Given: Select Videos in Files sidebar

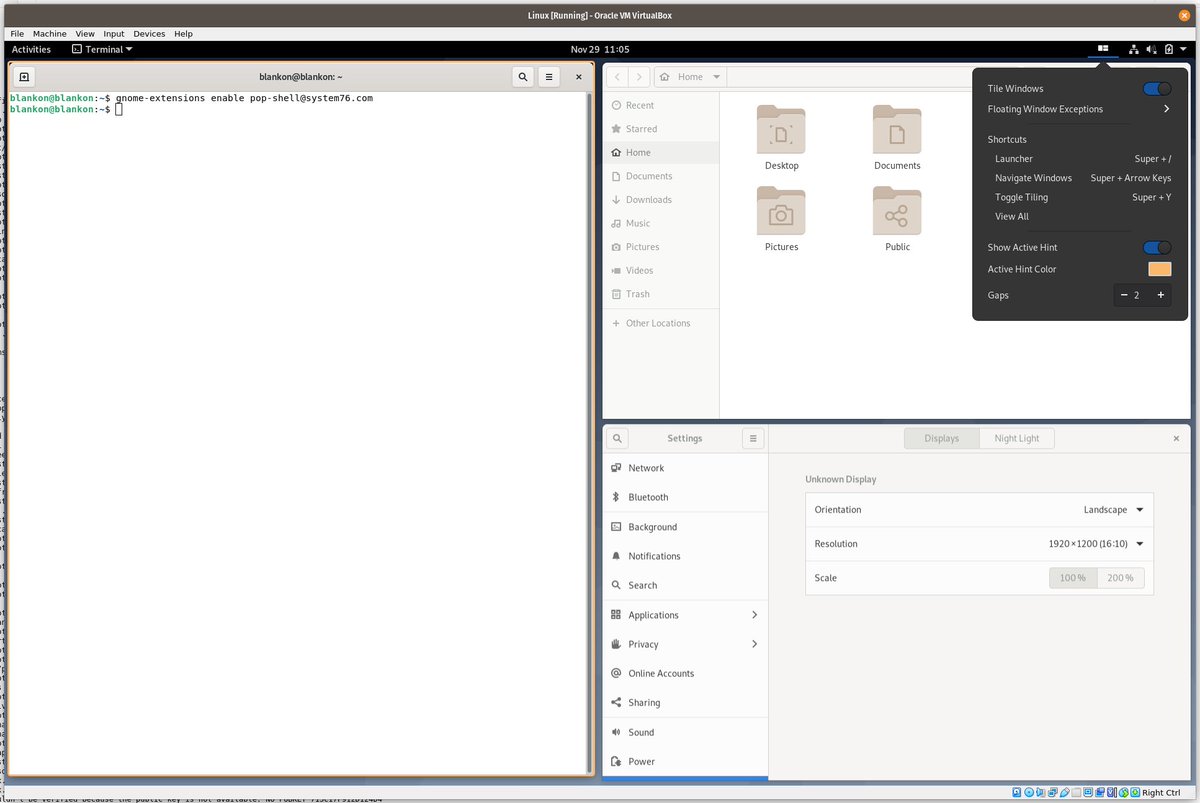Looking at the screenshot, I should [660, 270].
